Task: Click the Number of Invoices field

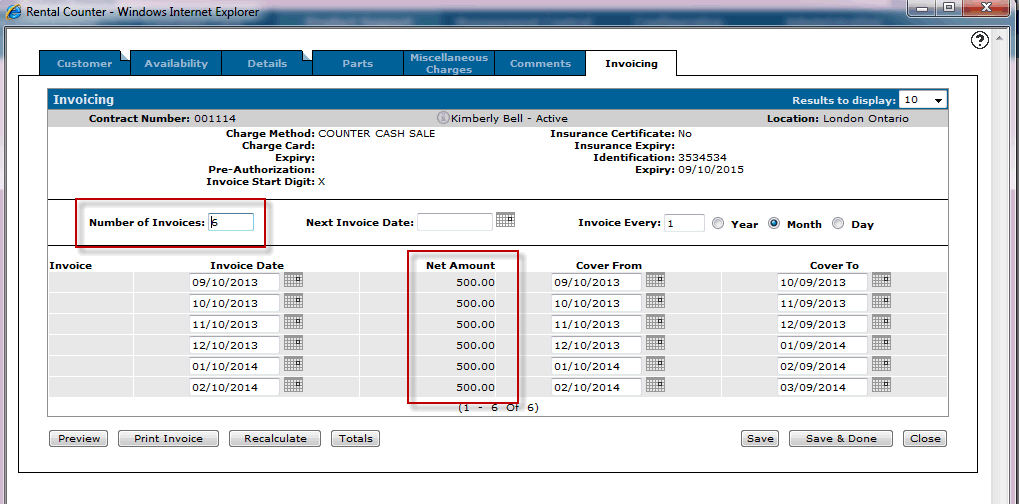Action: (x=231, y=223)
